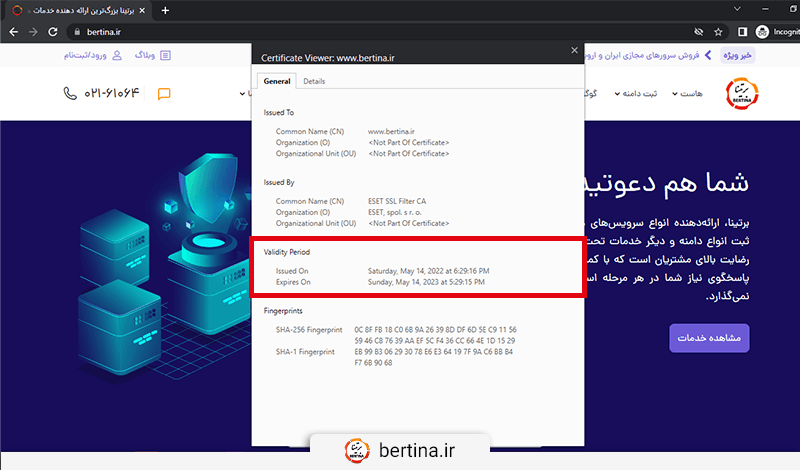
Task: Open the tab search dropdown arrow
Action: [x=737, y=9]
